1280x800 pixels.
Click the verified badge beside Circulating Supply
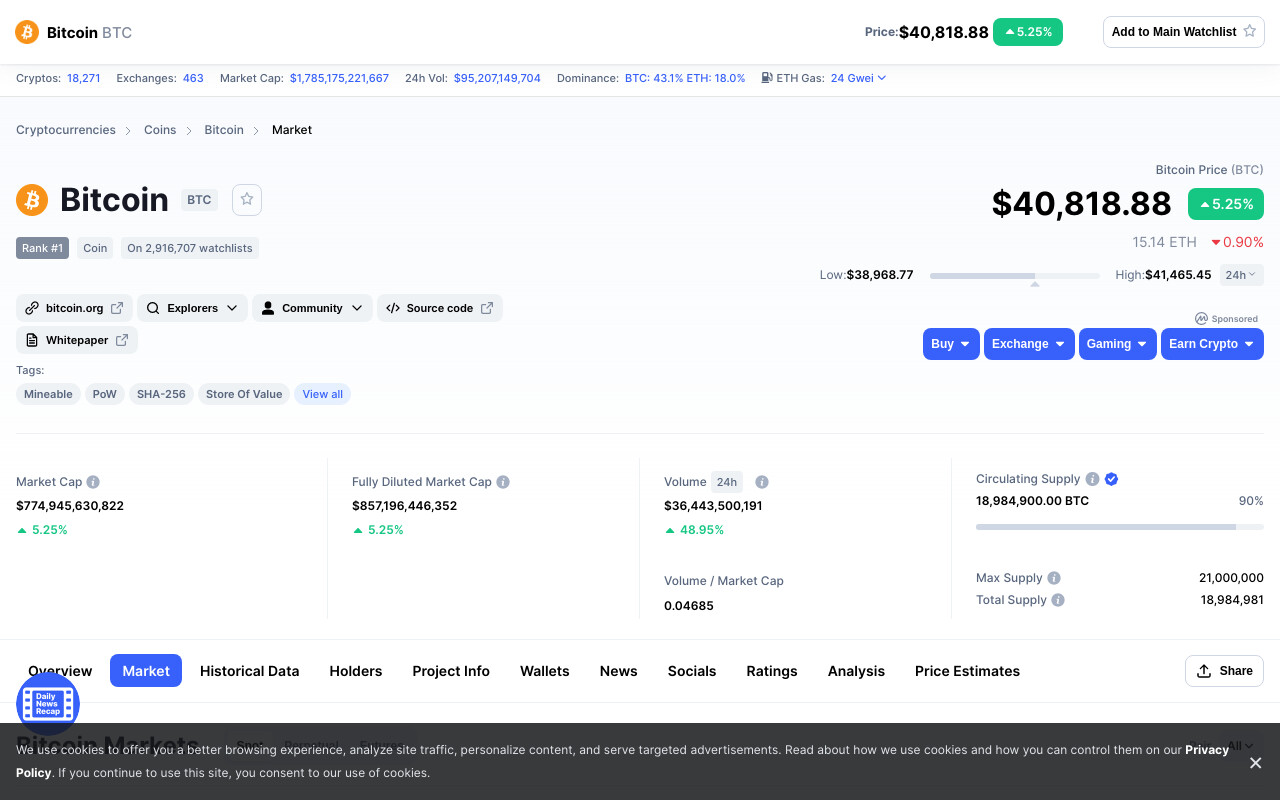click(x=1112, y=479)
